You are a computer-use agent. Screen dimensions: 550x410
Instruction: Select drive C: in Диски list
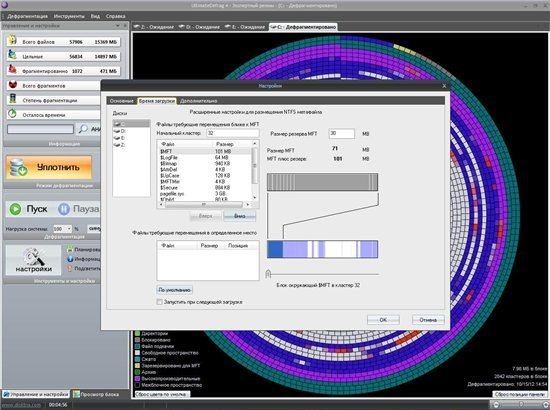click(x=131, y=124)
